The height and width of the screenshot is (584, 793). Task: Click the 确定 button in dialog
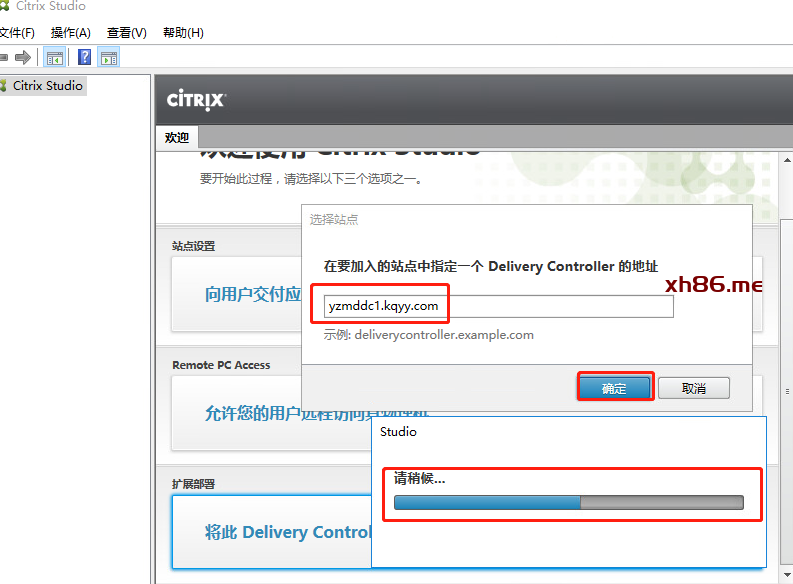[x=614, y=388]
